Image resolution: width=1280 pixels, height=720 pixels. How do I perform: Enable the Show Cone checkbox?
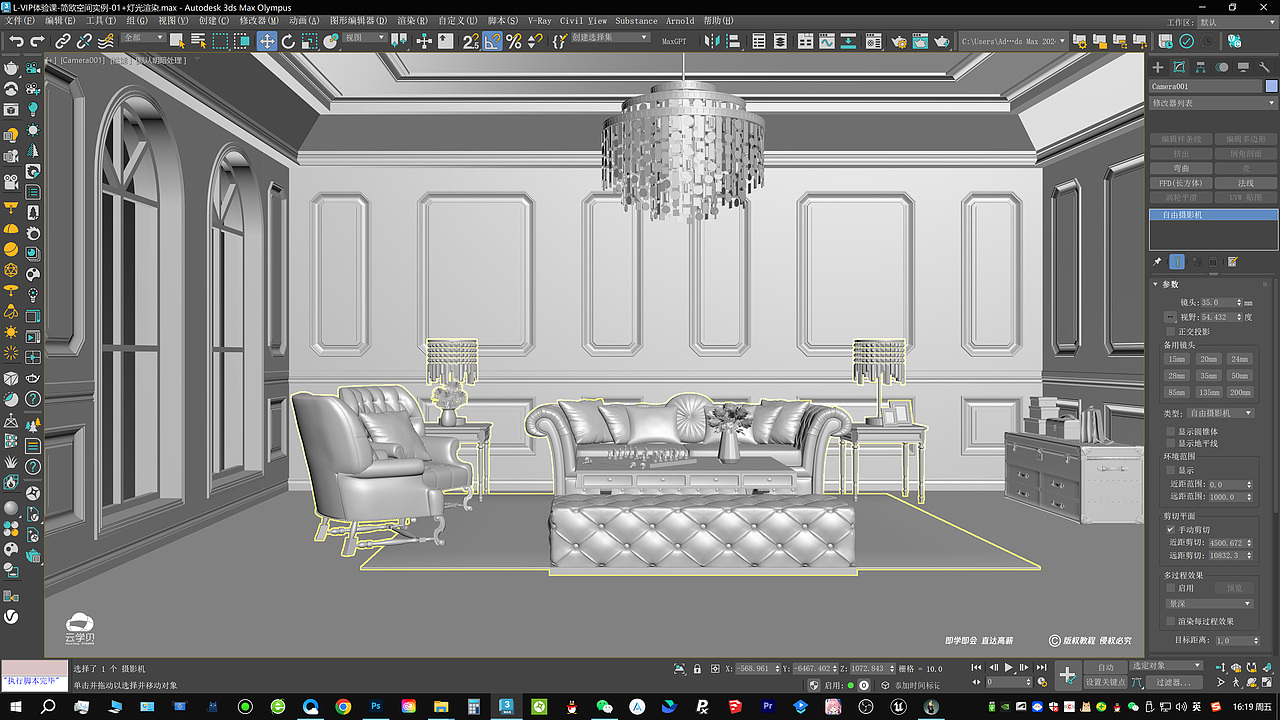pyautogui.click(x=1171, y=431)
